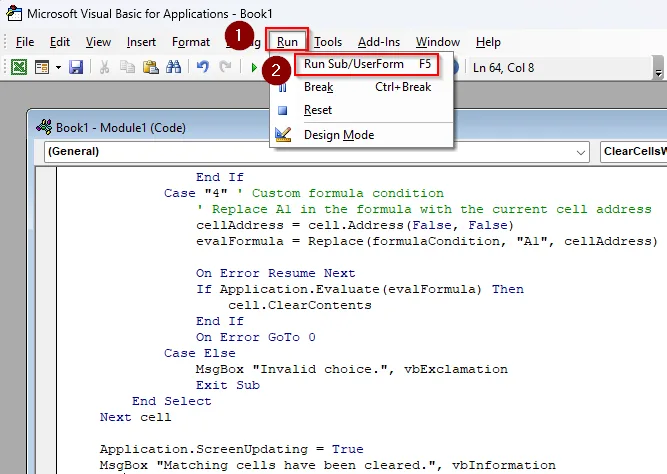Open the Add-Ins menu
Image resolution: width=667 pixels, height=474 pixels.
tap(379, 42)
